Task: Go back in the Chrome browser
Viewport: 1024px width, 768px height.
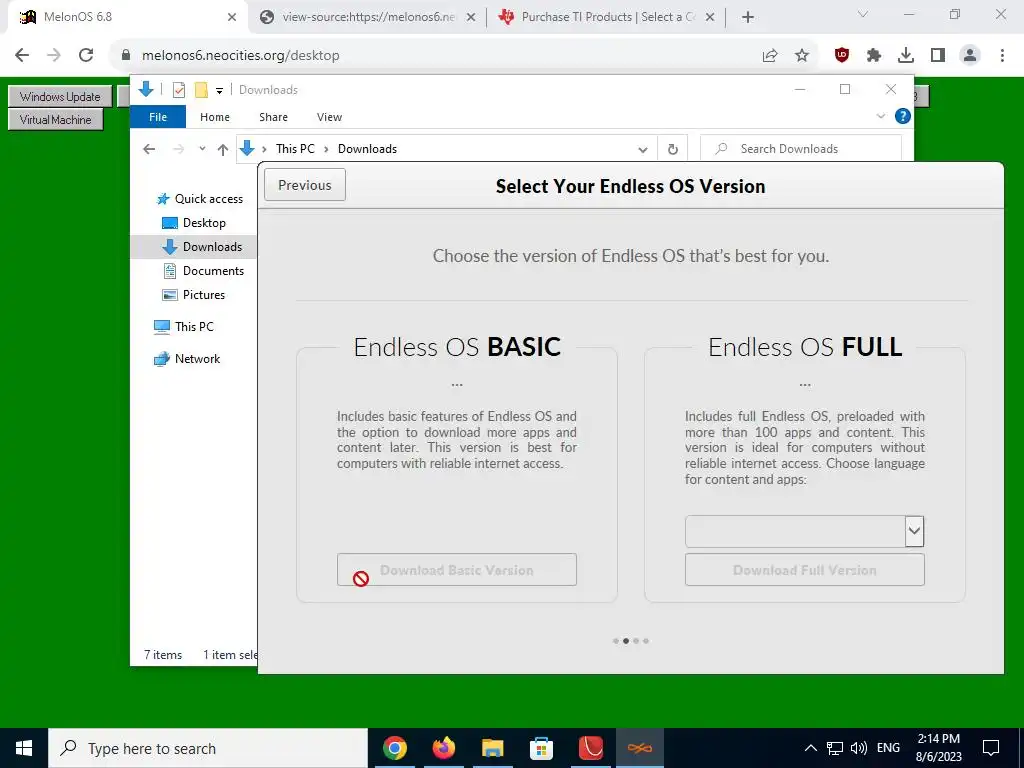Action: pos(22,56)
